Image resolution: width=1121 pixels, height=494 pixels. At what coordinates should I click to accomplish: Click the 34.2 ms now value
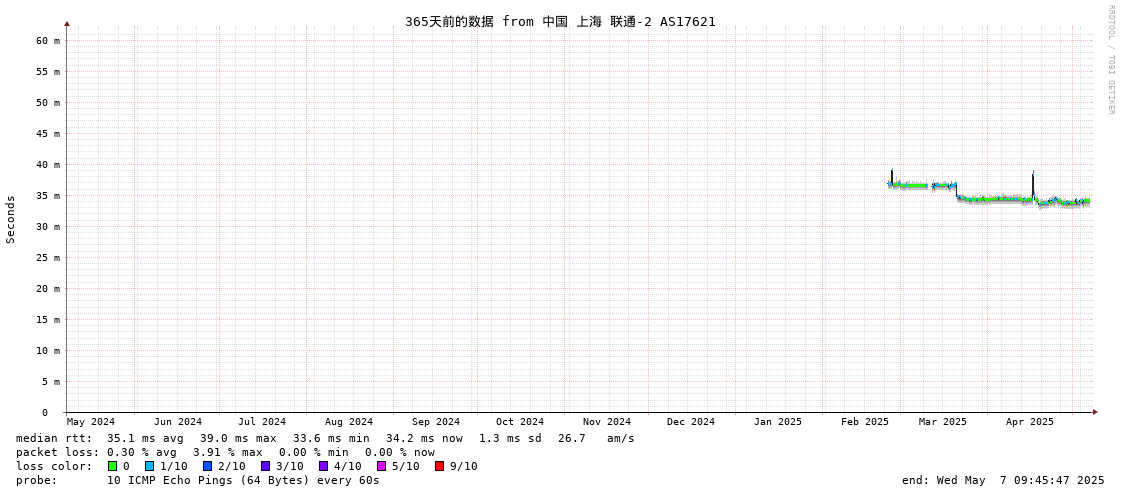coord(424,438)
